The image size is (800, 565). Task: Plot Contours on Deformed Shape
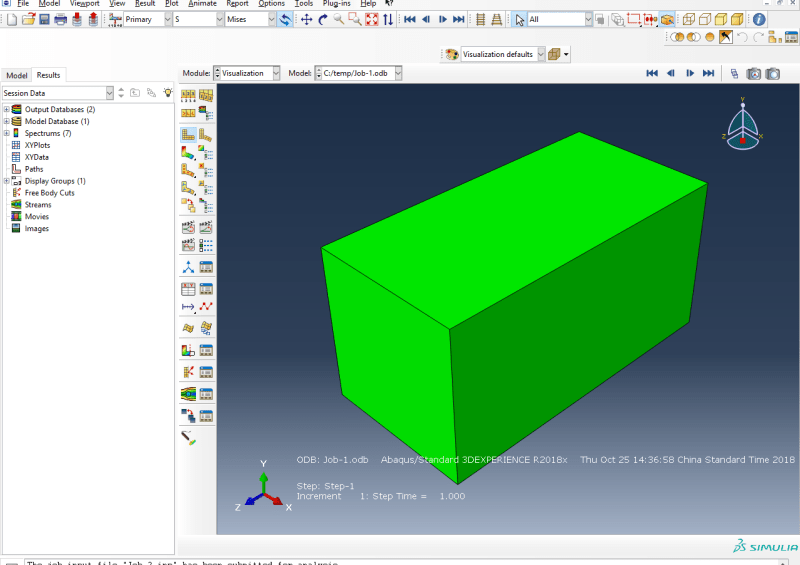188,152
